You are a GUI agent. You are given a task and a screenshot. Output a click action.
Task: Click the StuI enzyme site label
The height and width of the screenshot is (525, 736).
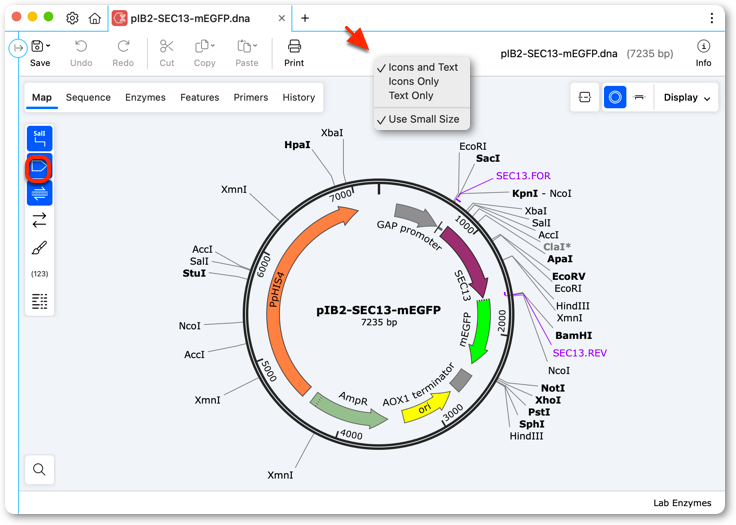(194, 273)
